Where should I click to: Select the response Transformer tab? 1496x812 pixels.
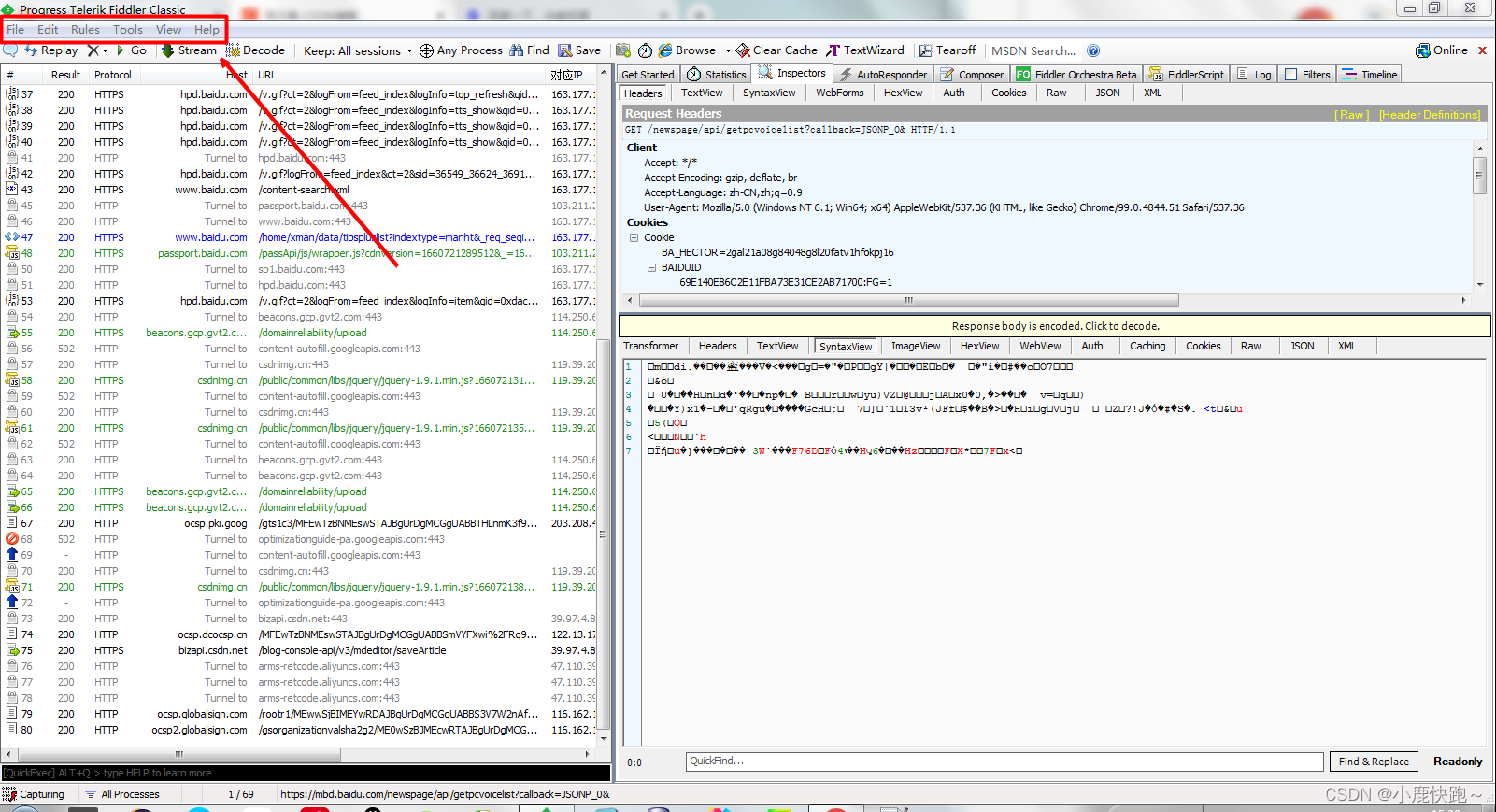point(651,346)
